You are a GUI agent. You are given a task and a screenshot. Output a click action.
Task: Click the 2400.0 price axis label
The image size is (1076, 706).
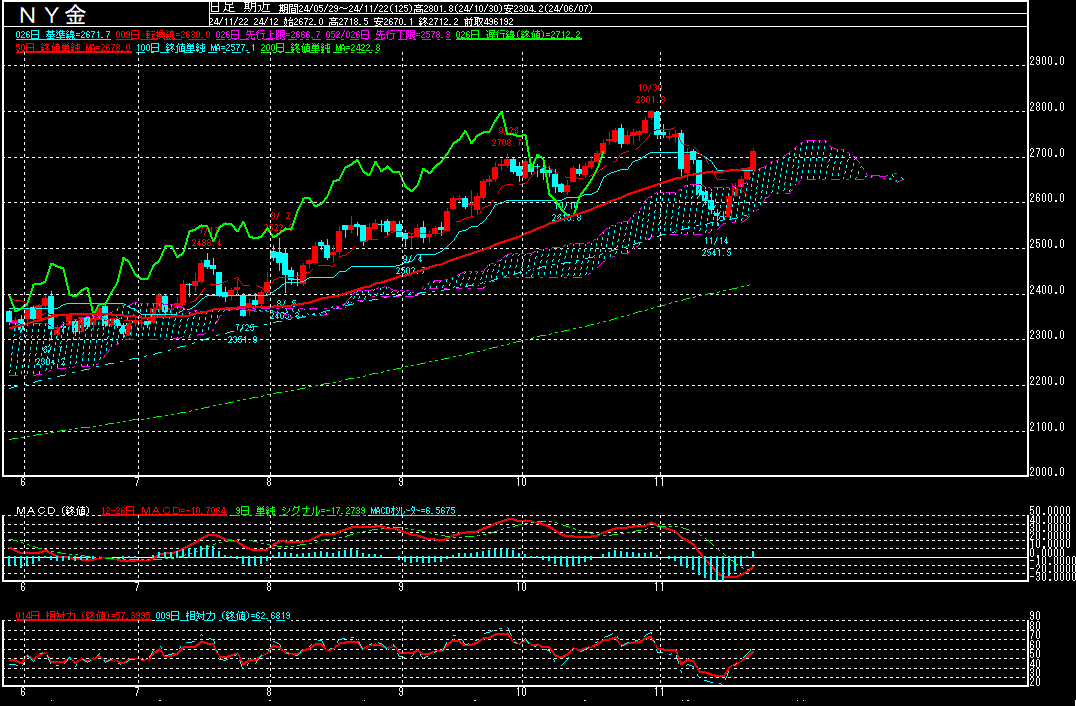click(1047, 290)
